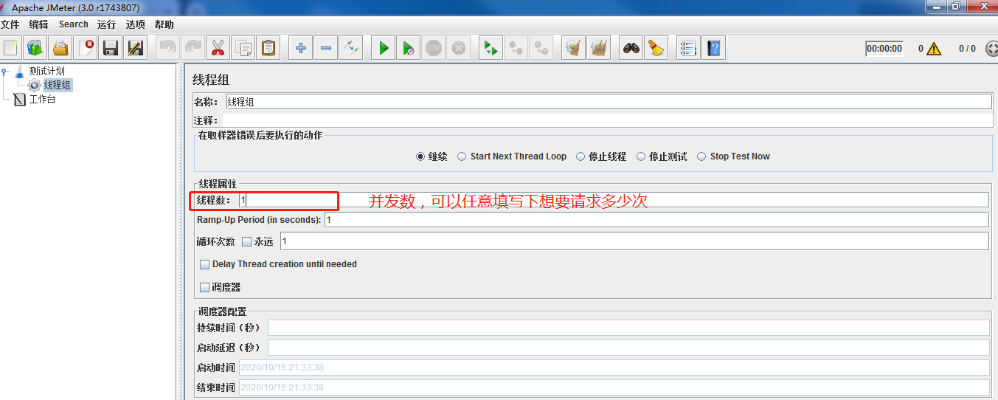Image resolution: width=998 pixels, height=400 pixels.
Task: Click the 00:00:00 elapsed time display
Action: click(x=884, y=48)
